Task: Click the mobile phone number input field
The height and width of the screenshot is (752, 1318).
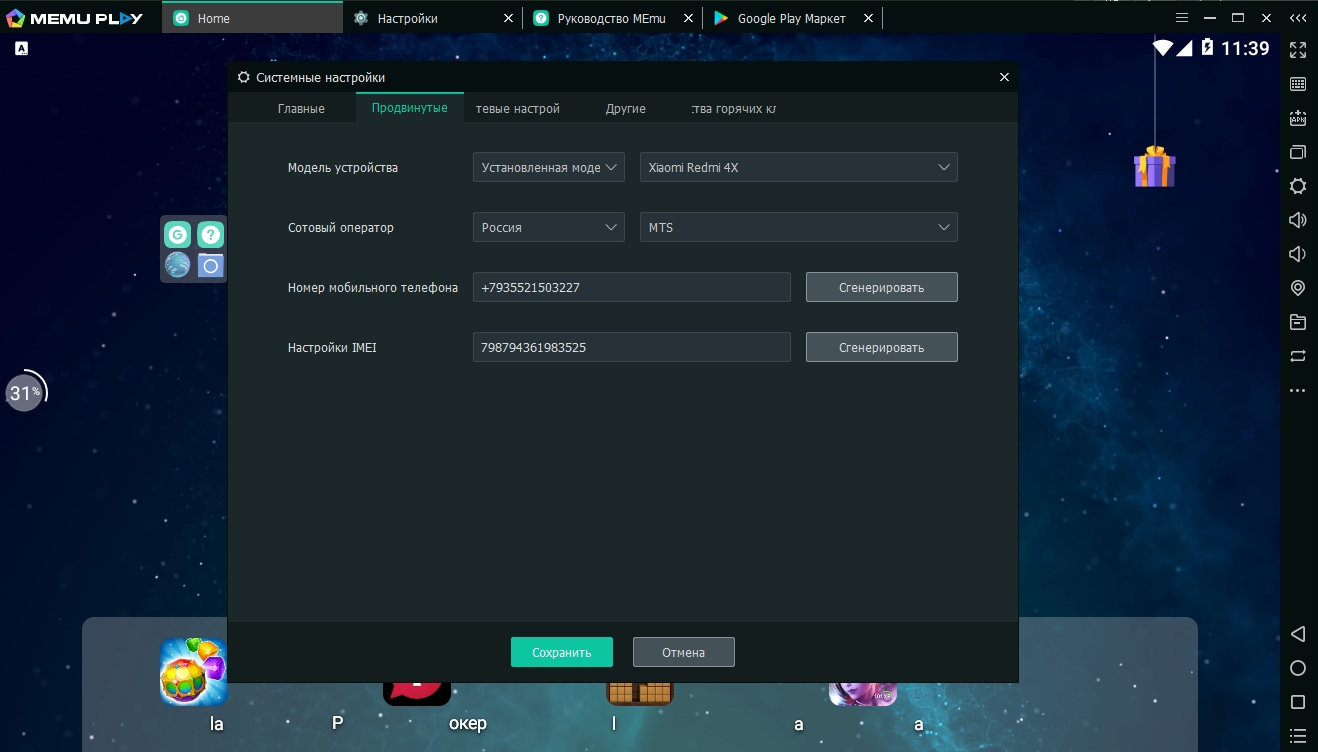Action: [631, 287]
